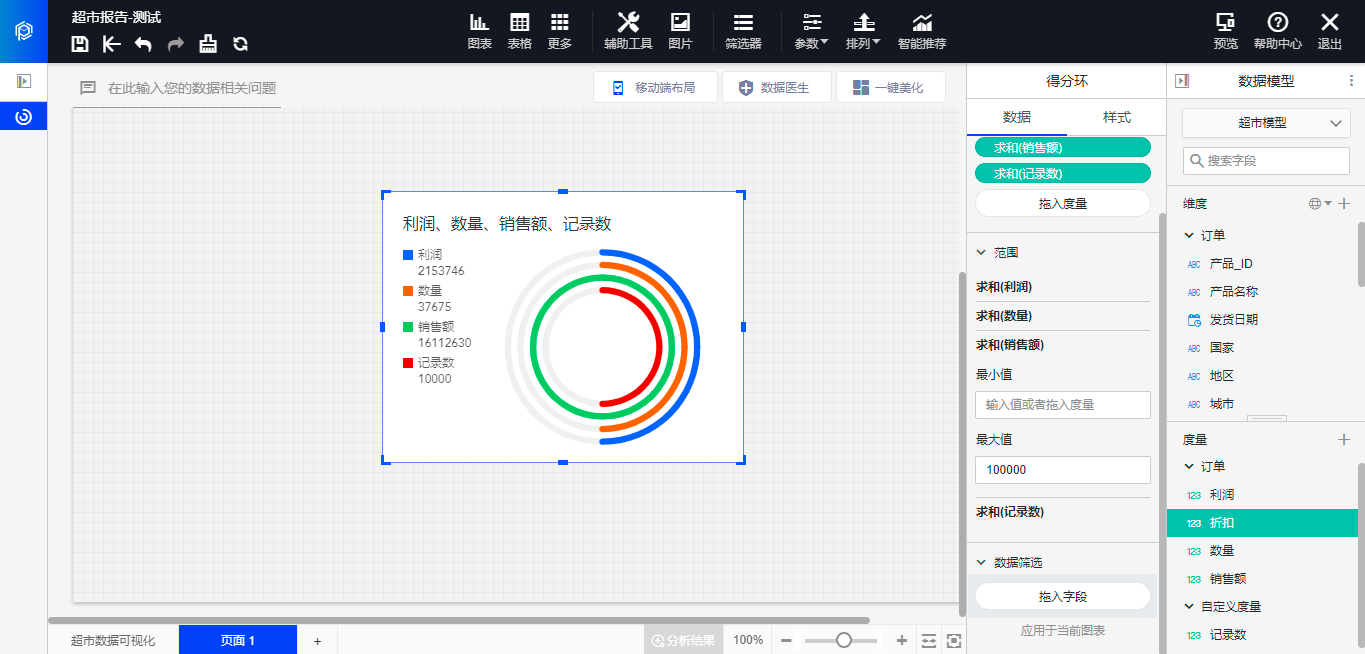Collapse the 自定义度量 tree group
The image size is (1365, 654).
1188,606
